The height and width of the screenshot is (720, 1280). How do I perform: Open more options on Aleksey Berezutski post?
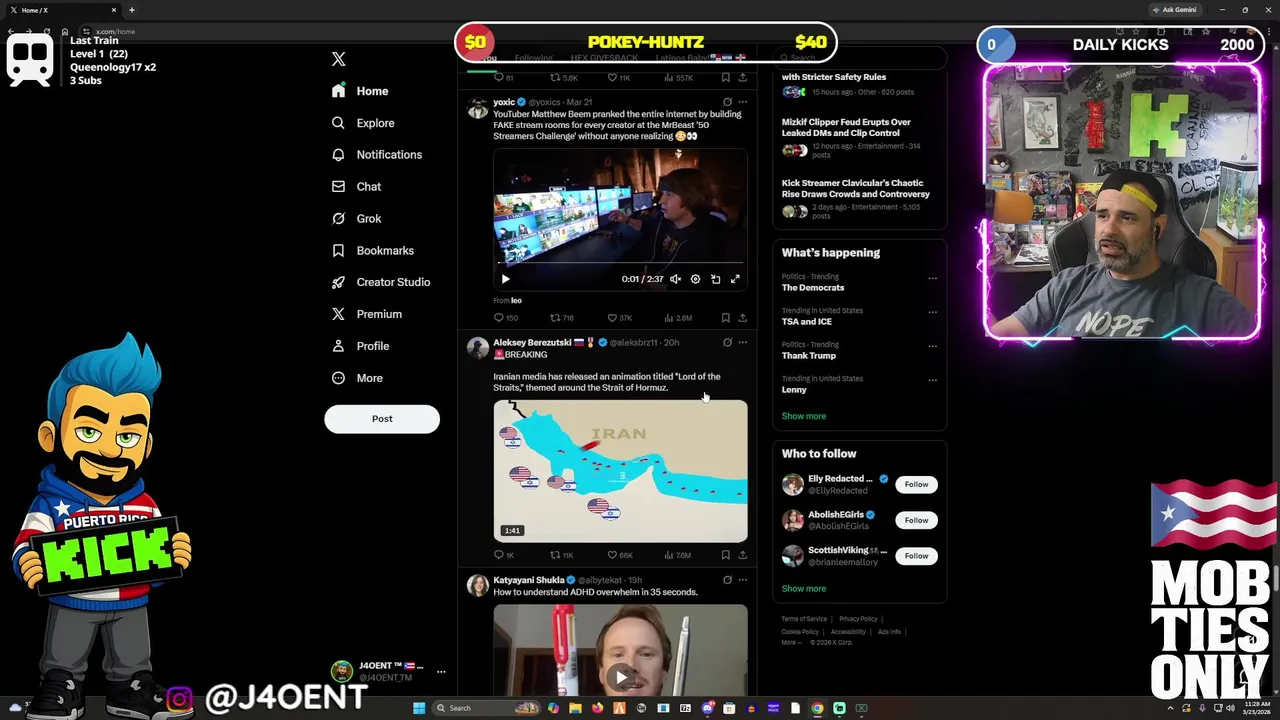(x=742, y=342)
